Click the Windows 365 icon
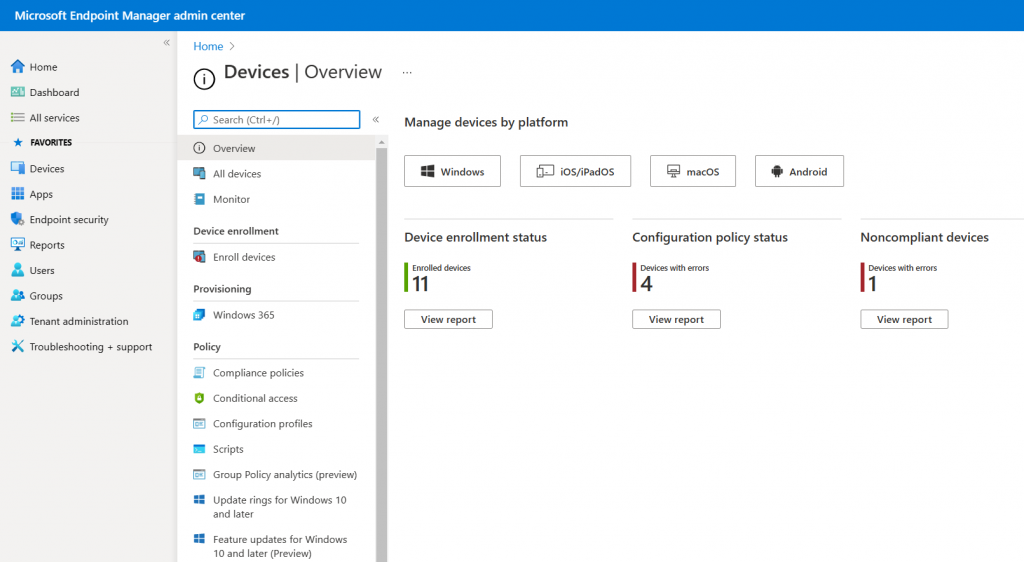Screen dimensions: 1024x562 pos(199,315)
